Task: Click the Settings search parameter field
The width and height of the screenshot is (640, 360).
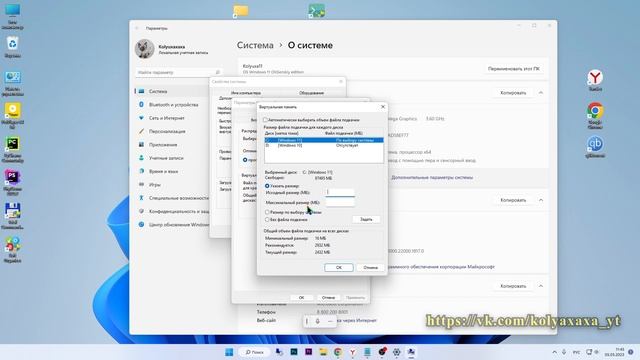Action: click(x=179, y=72)
